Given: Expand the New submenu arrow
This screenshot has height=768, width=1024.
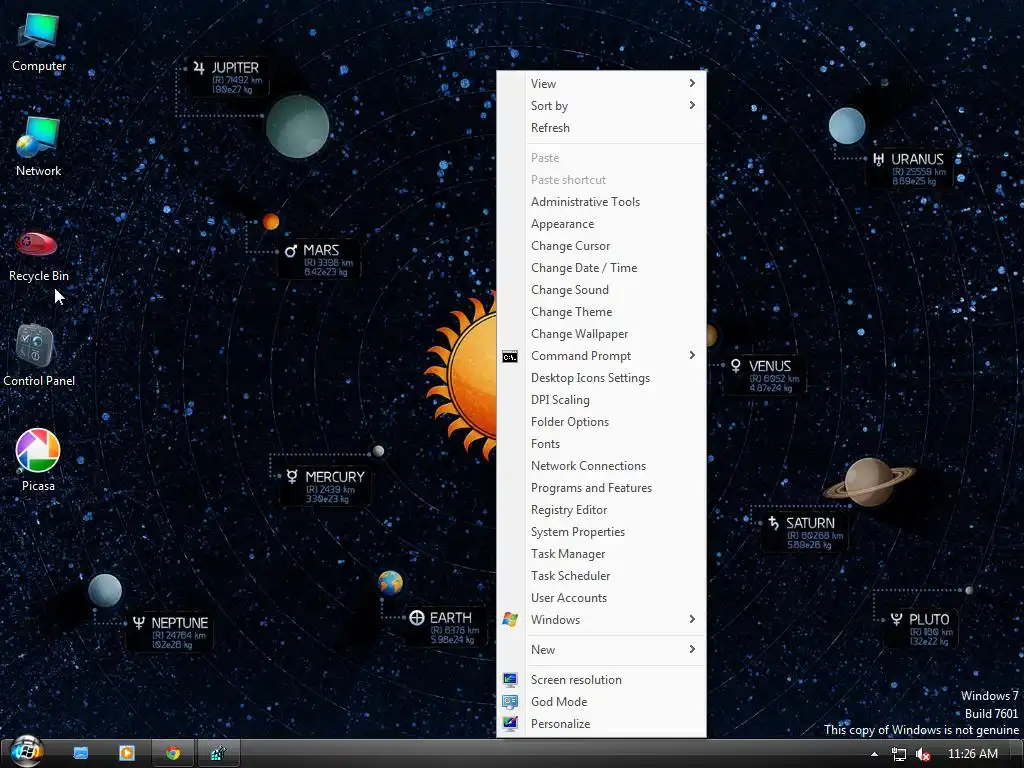Looking at the screenshot, I should pos(692,649).
